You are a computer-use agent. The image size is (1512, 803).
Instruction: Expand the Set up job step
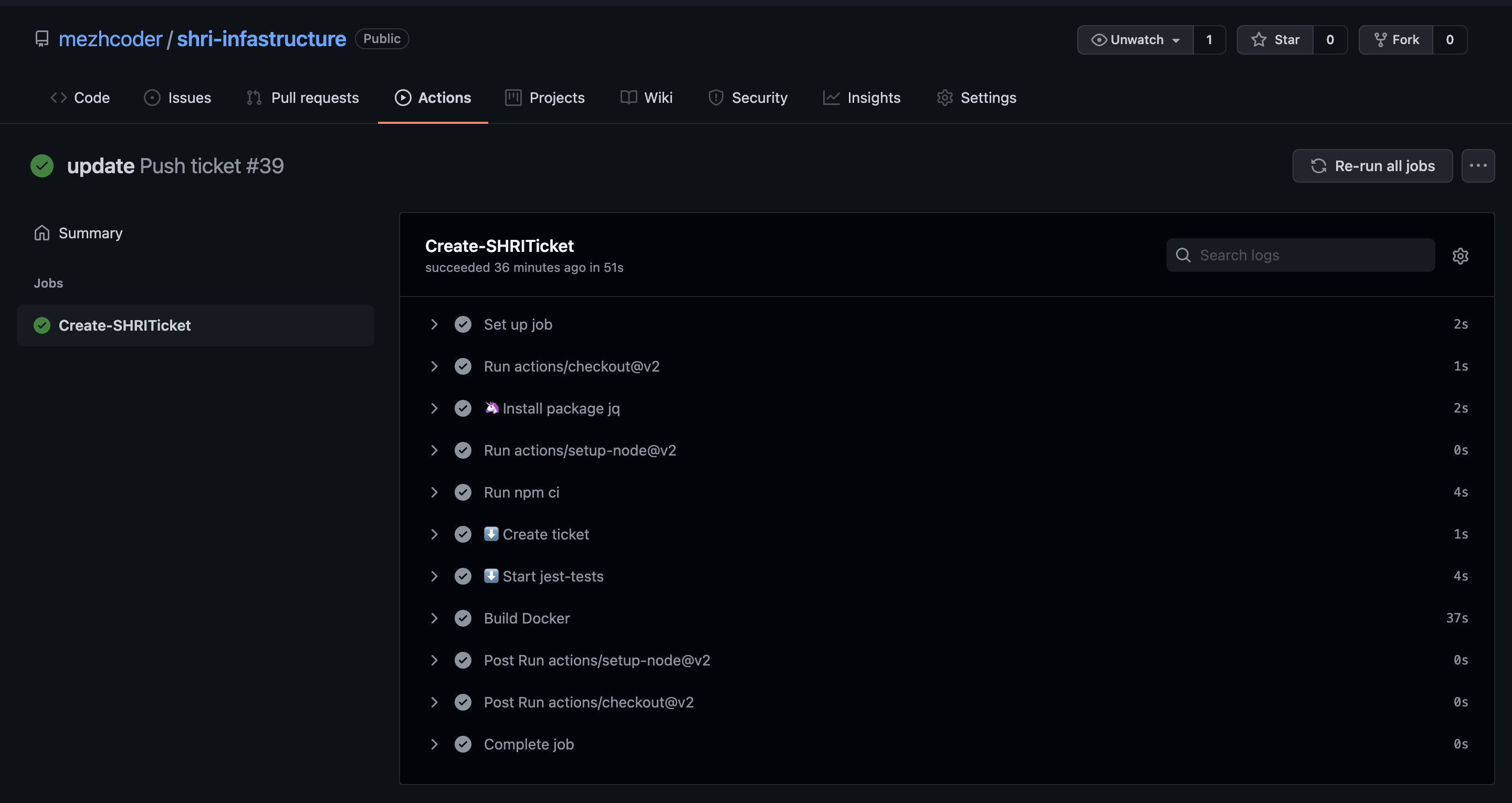pyautogui.click(x=434, y=324)
